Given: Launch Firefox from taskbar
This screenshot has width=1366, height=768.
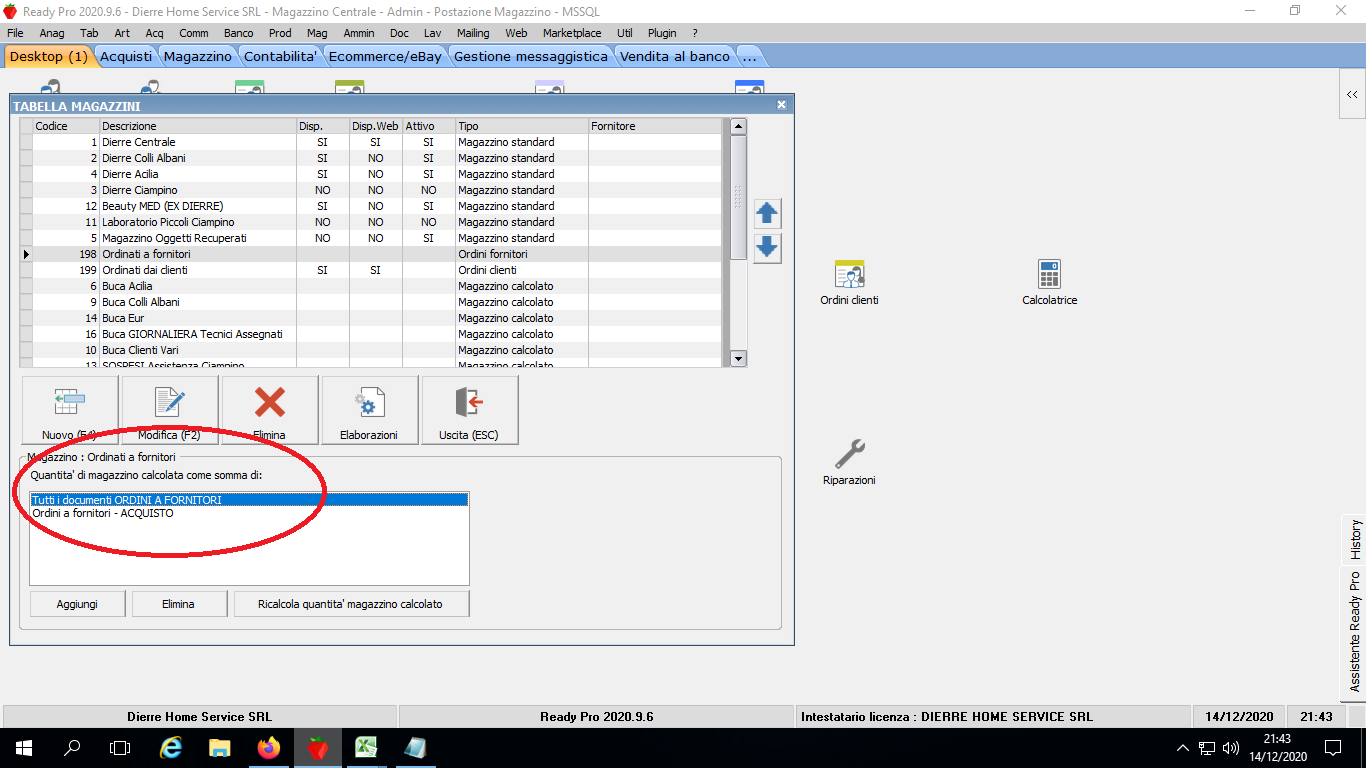Looking at the screenshot, I should [x=269, y=747].
